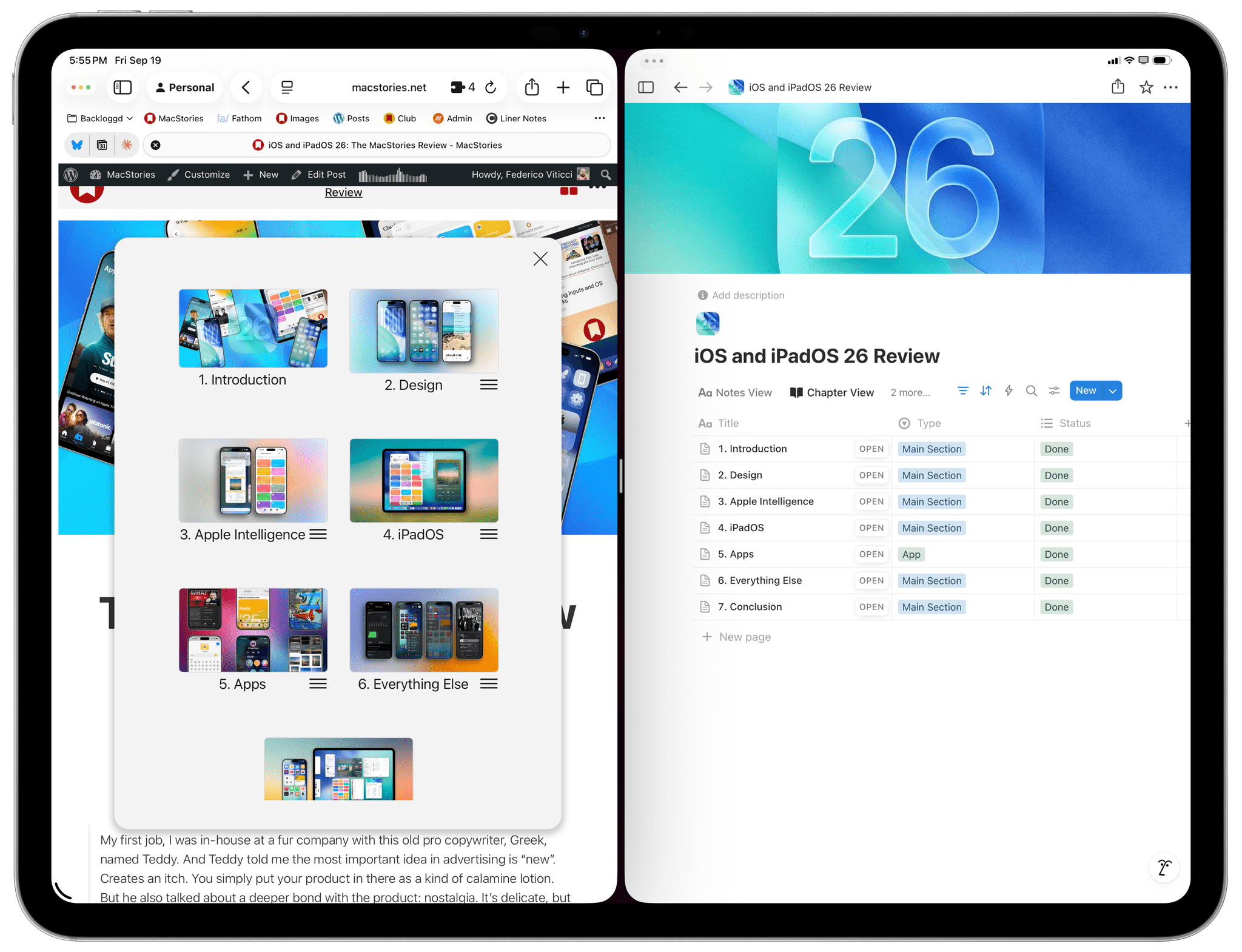This screenshot has width=1242, height=952.
Task: Switch to the orange asterisk pinned tab
Action: pyautogui.click(x=127, y=145)
